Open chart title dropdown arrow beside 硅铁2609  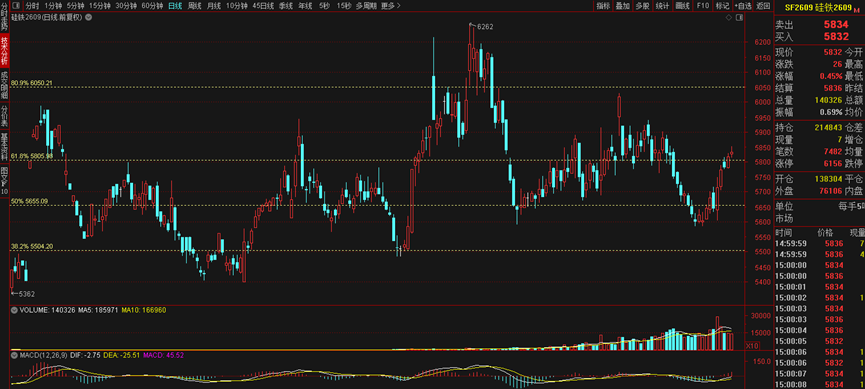point(89,18)
